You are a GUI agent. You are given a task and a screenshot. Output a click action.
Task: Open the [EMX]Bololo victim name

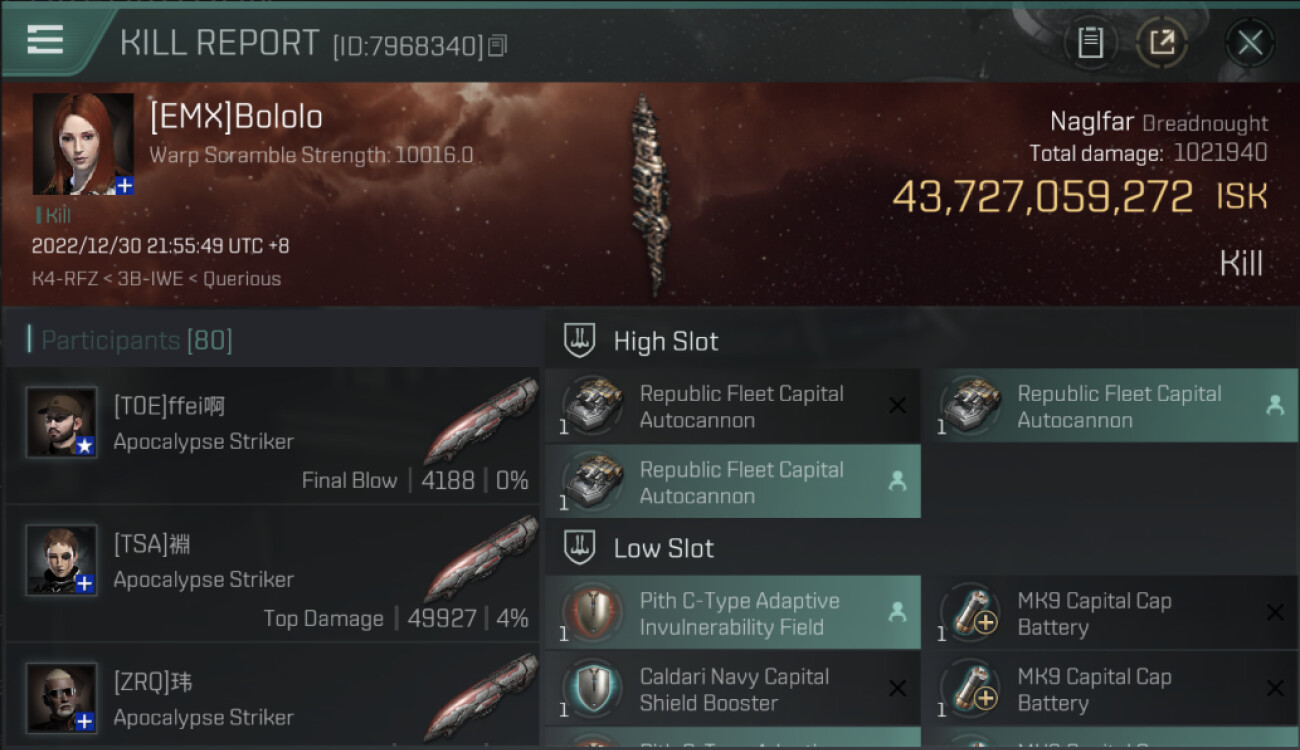236,117
